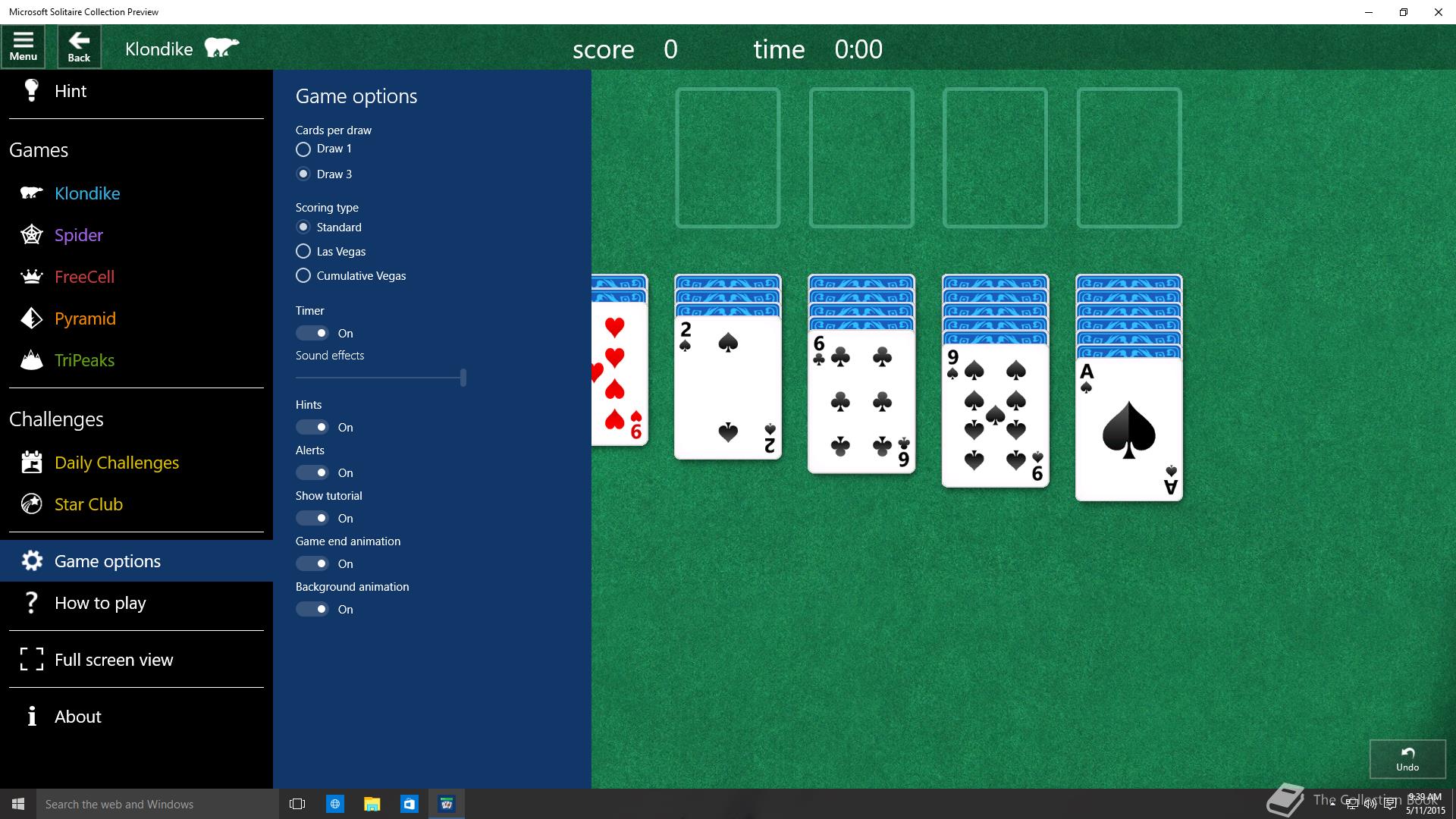The image size is (1456, 819).
Task: Open the Store taskbar icon
Action: pos(409,804)
